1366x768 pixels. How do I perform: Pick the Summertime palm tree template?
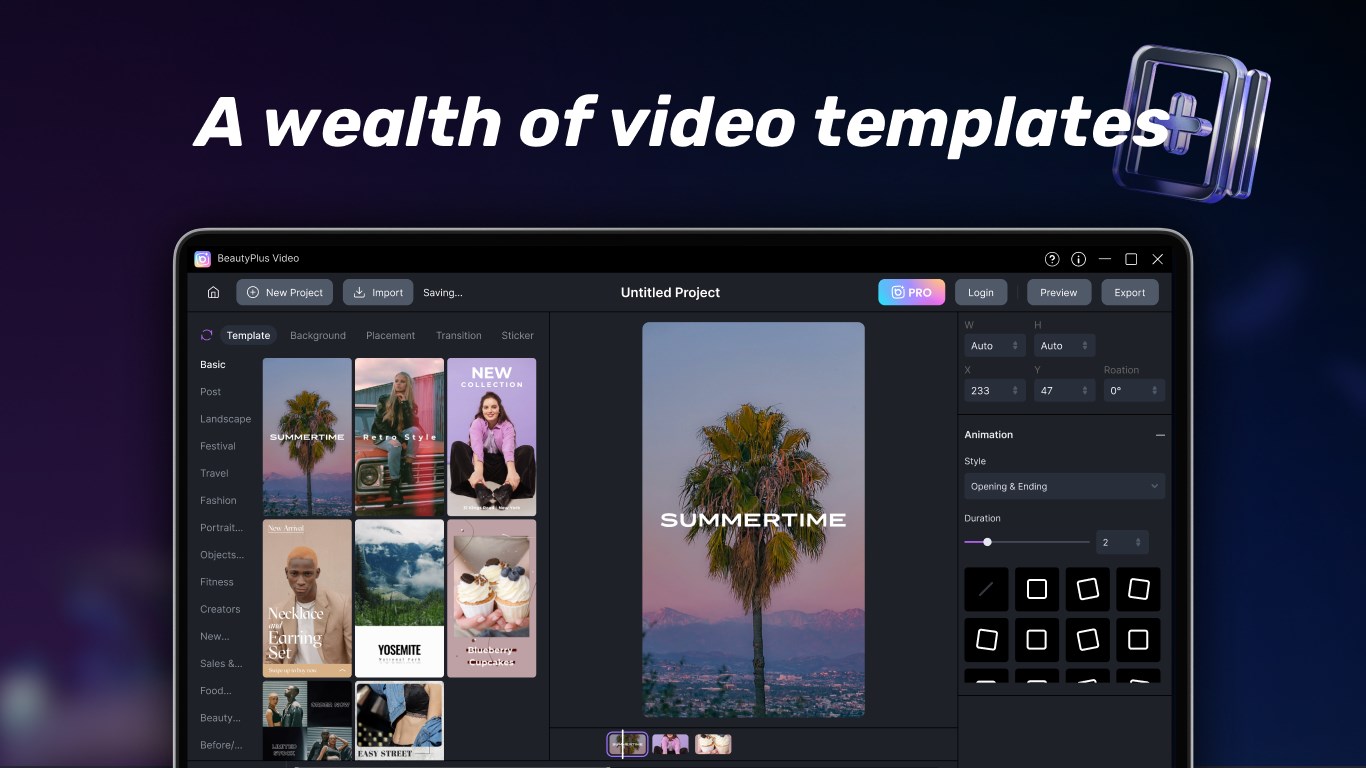[x=307, y=437]
